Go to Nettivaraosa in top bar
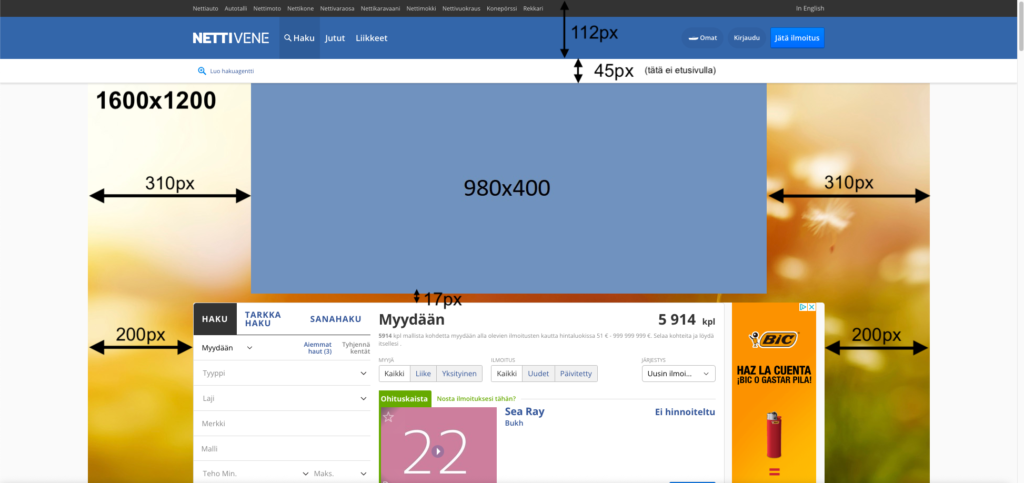This screenshot has height=483, width=1024. point(336,8)
